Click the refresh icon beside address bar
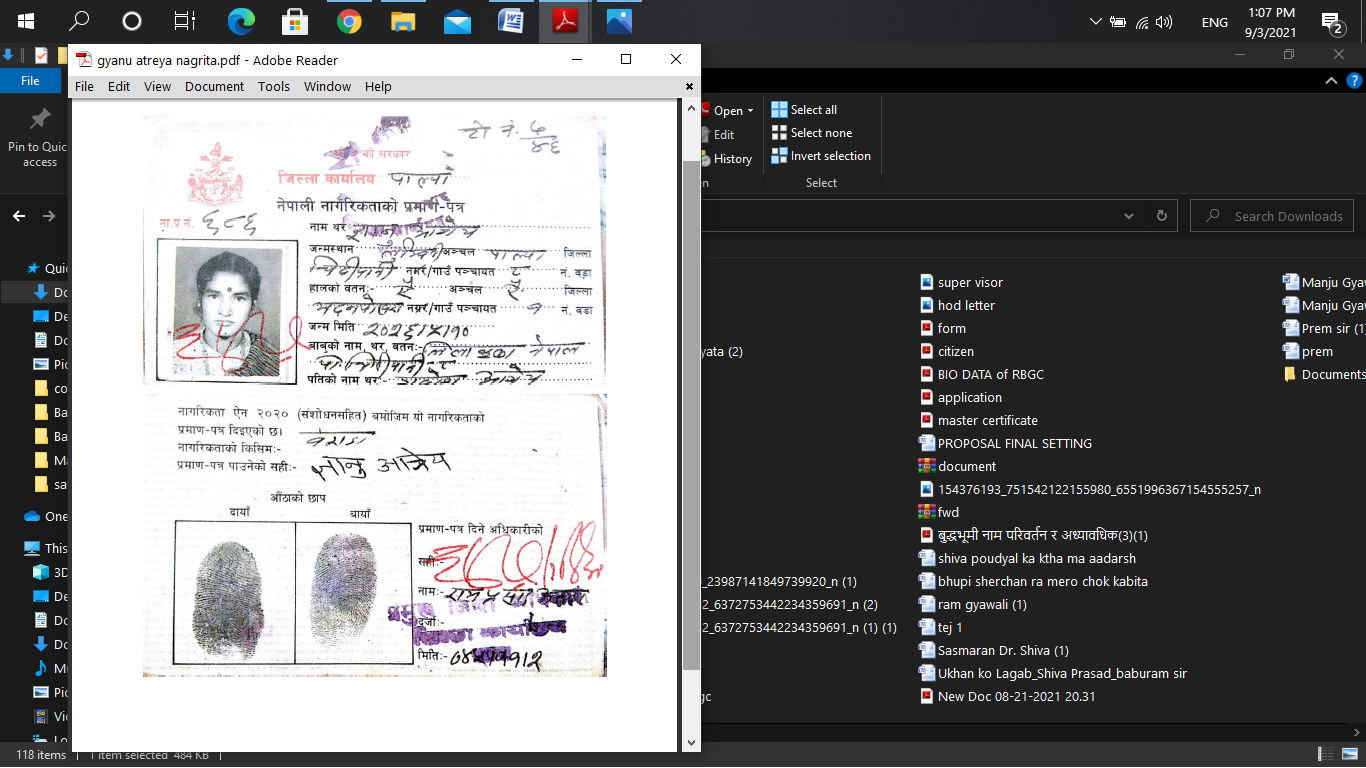The width and height of the screenshot is (1366, 768). 1161,216
